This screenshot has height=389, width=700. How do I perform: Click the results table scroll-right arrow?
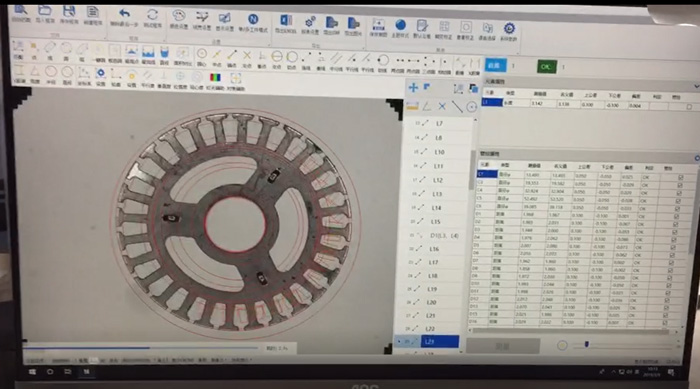[677, 332]
